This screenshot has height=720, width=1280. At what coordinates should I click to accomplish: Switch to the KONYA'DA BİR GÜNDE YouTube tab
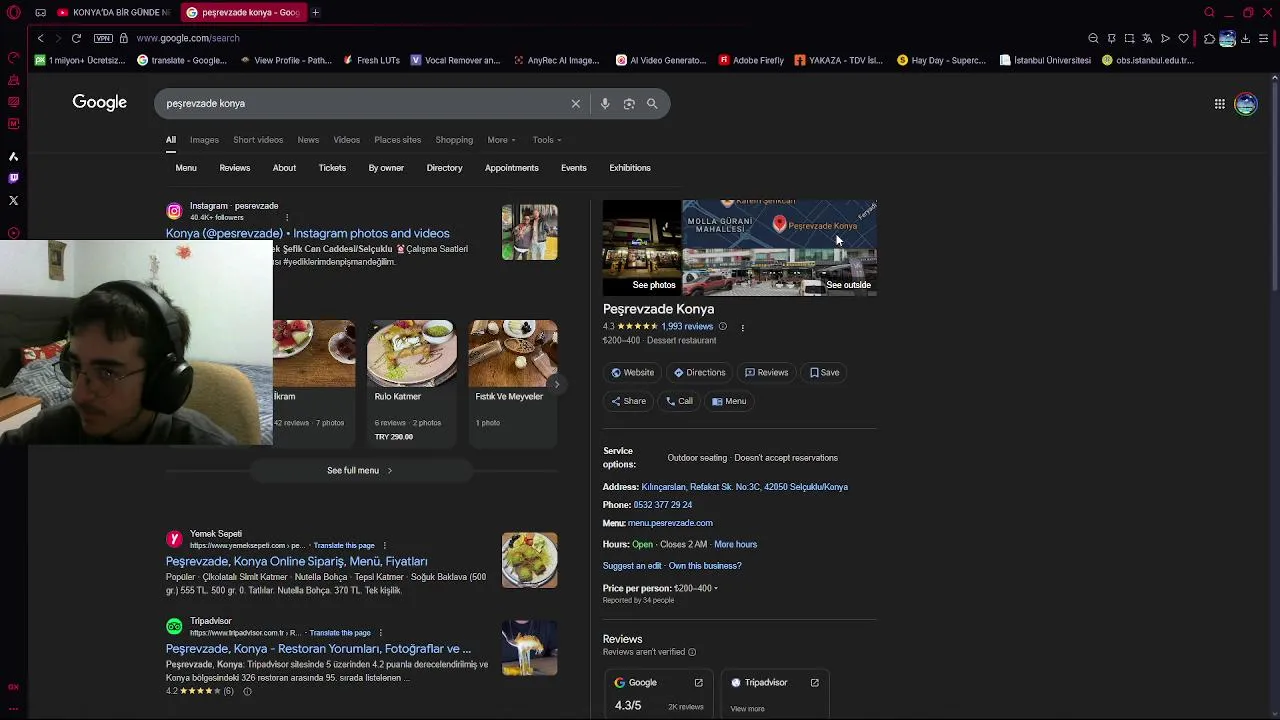tap(113, 12)
